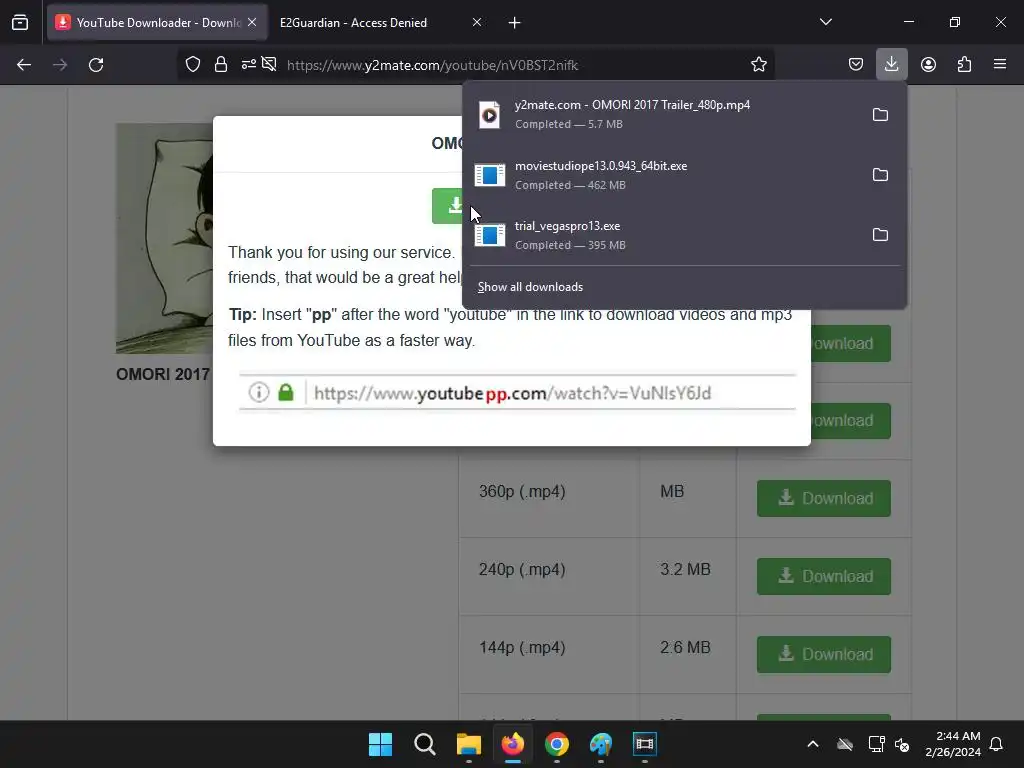Go back to previous page
The width and height of the screenshot is (1024, 768).
[x=24, y=65]
